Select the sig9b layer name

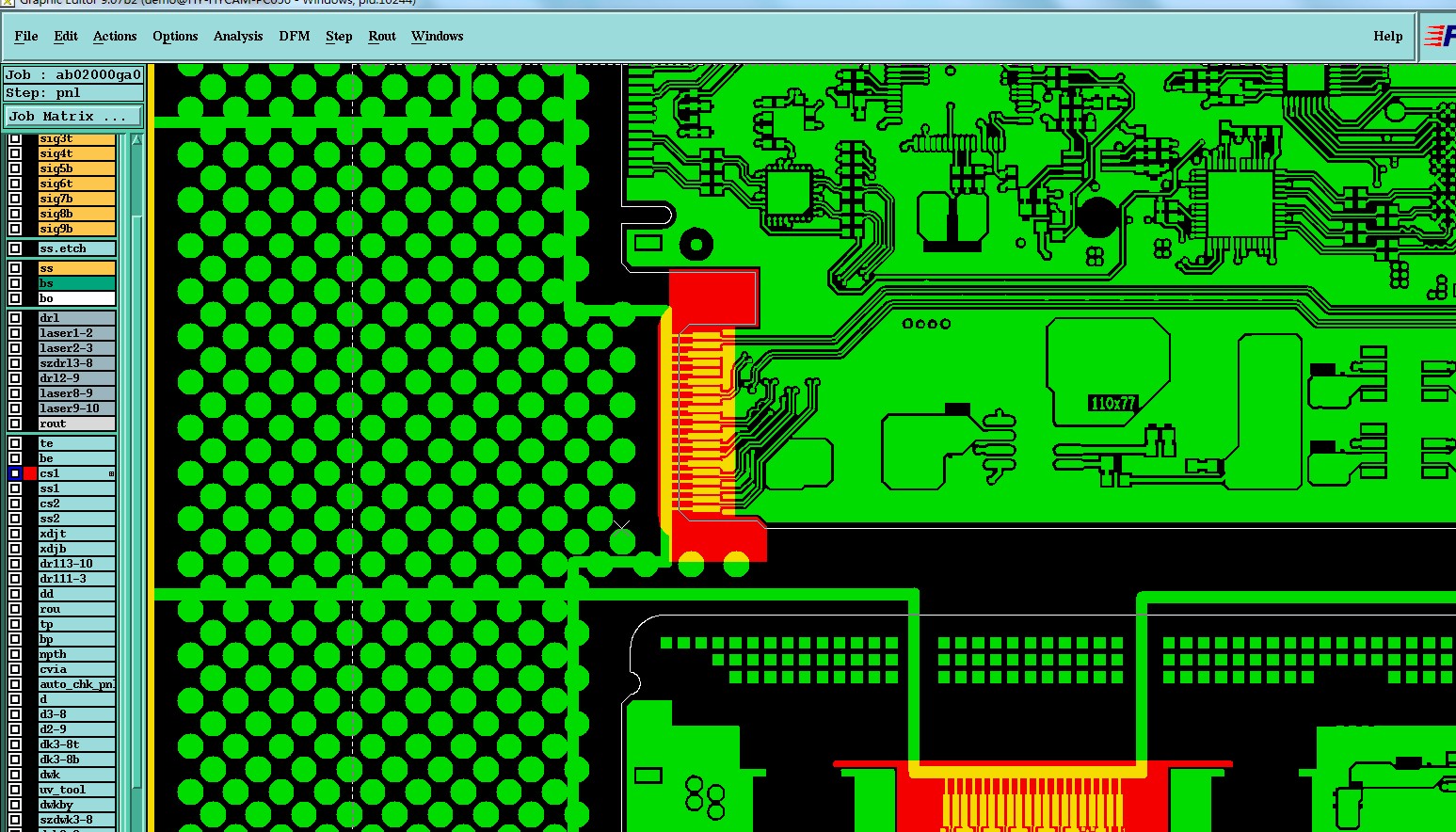(76, 229)
